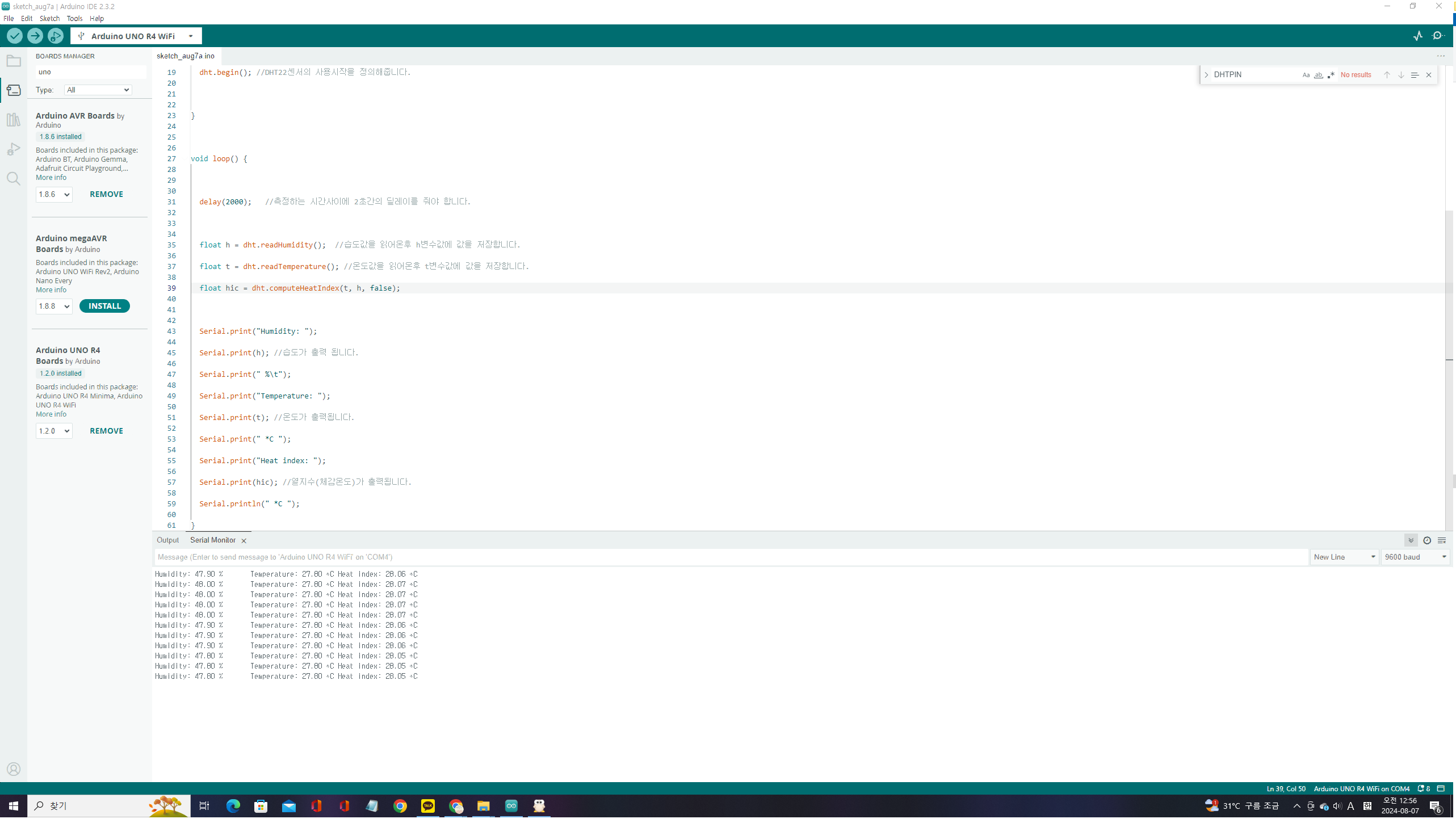1456x823 pixels.
Task: Open More info for Arduino AVR Boards
Action: click(51, 178)
